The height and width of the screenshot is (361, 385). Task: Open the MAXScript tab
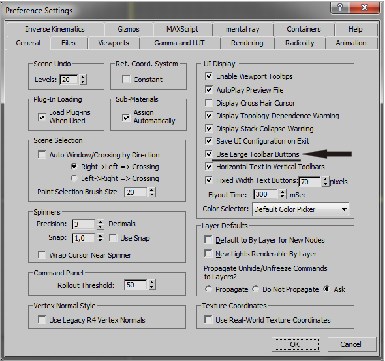point(182,29)
